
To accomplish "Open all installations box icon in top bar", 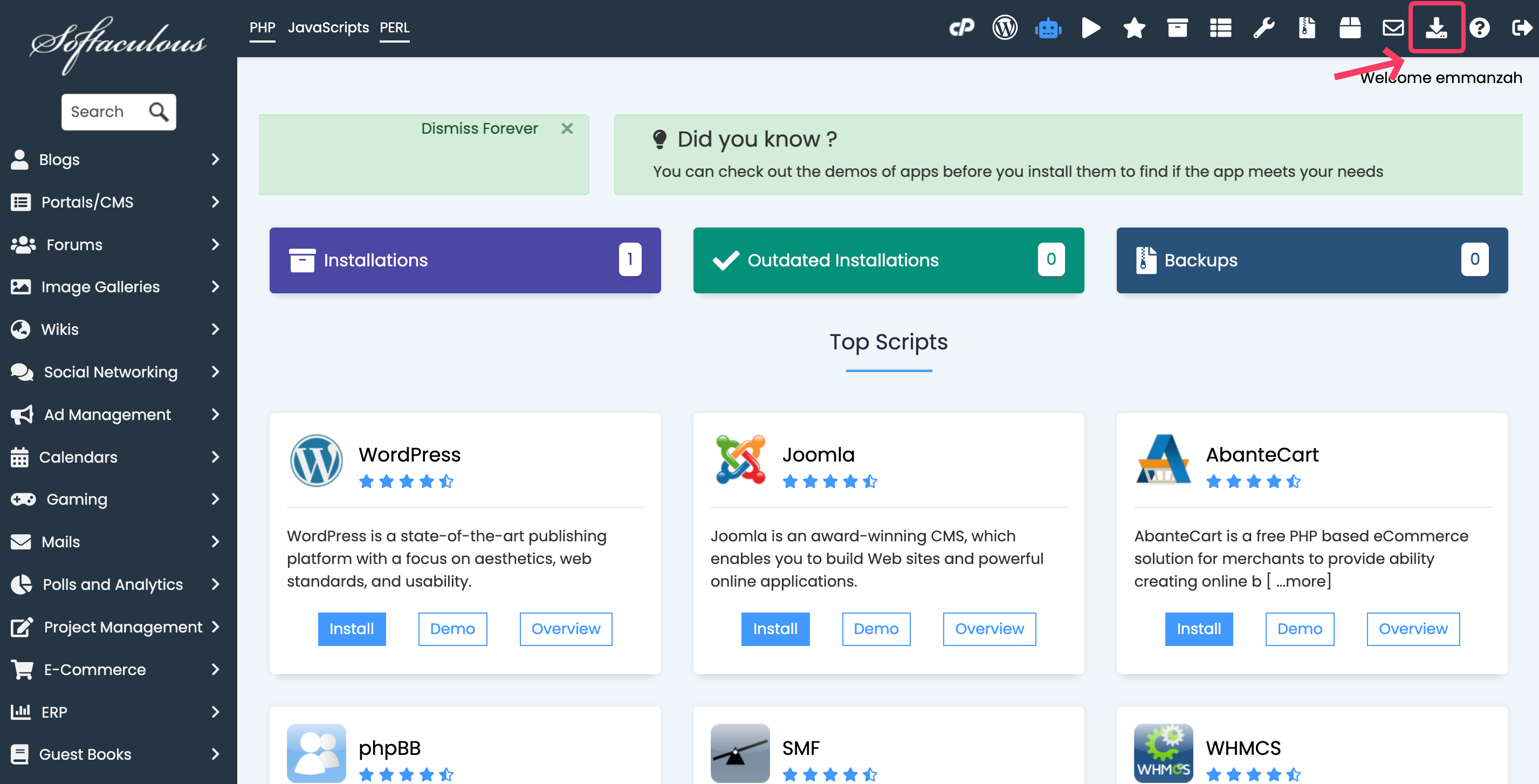I will [1177, 27].
